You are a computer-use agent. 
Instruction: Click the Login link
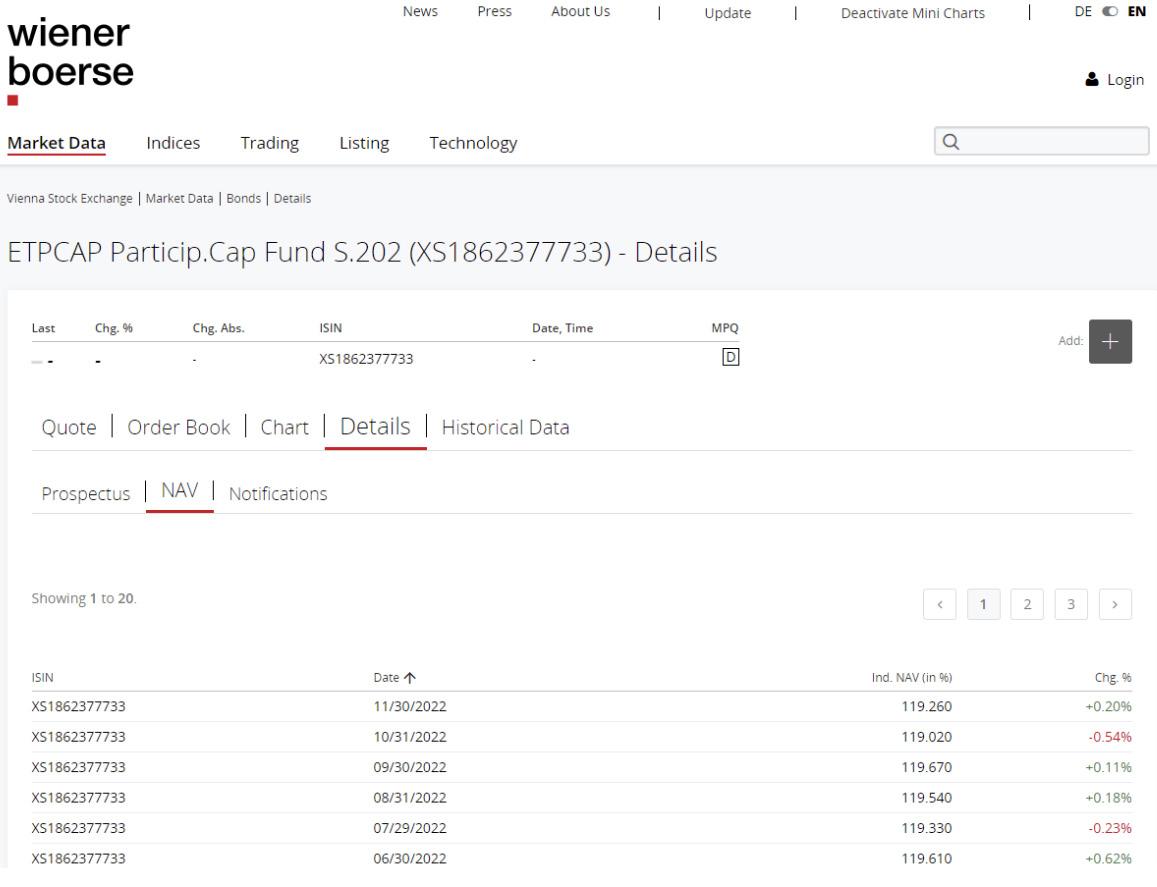pyautogui.click(x=1125, y=80)
